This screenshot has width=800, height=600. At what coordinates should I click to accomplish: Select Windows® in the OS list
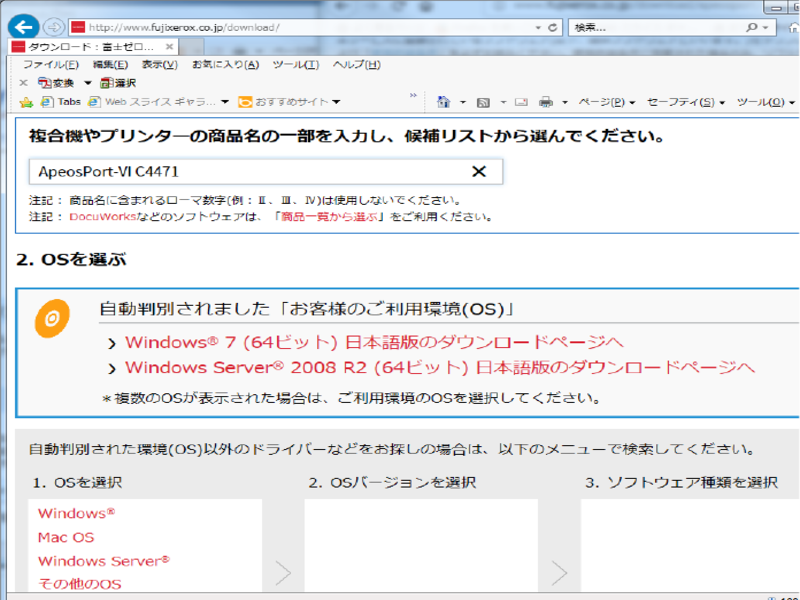(77, 513)
